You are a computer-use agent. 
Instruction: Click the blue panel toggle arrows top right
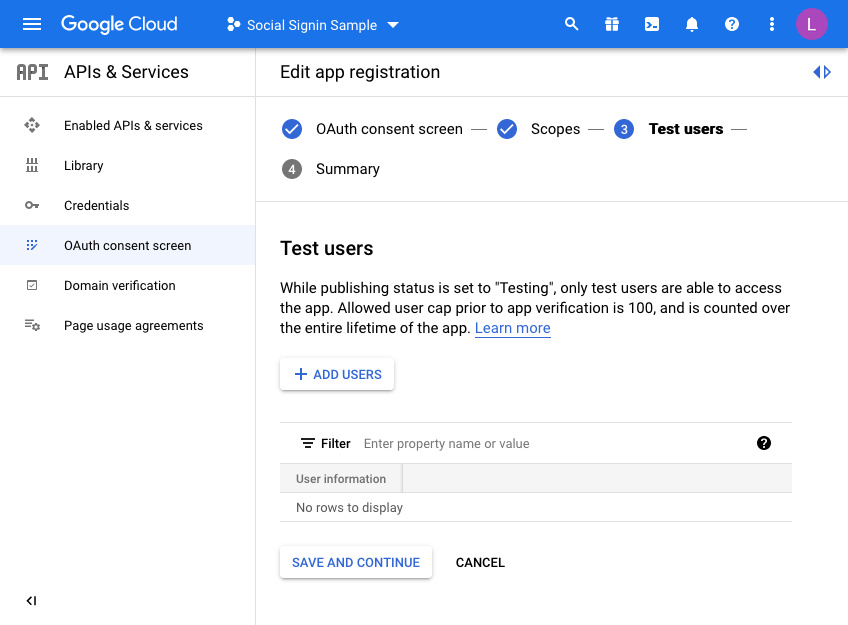tap(822, 71)
